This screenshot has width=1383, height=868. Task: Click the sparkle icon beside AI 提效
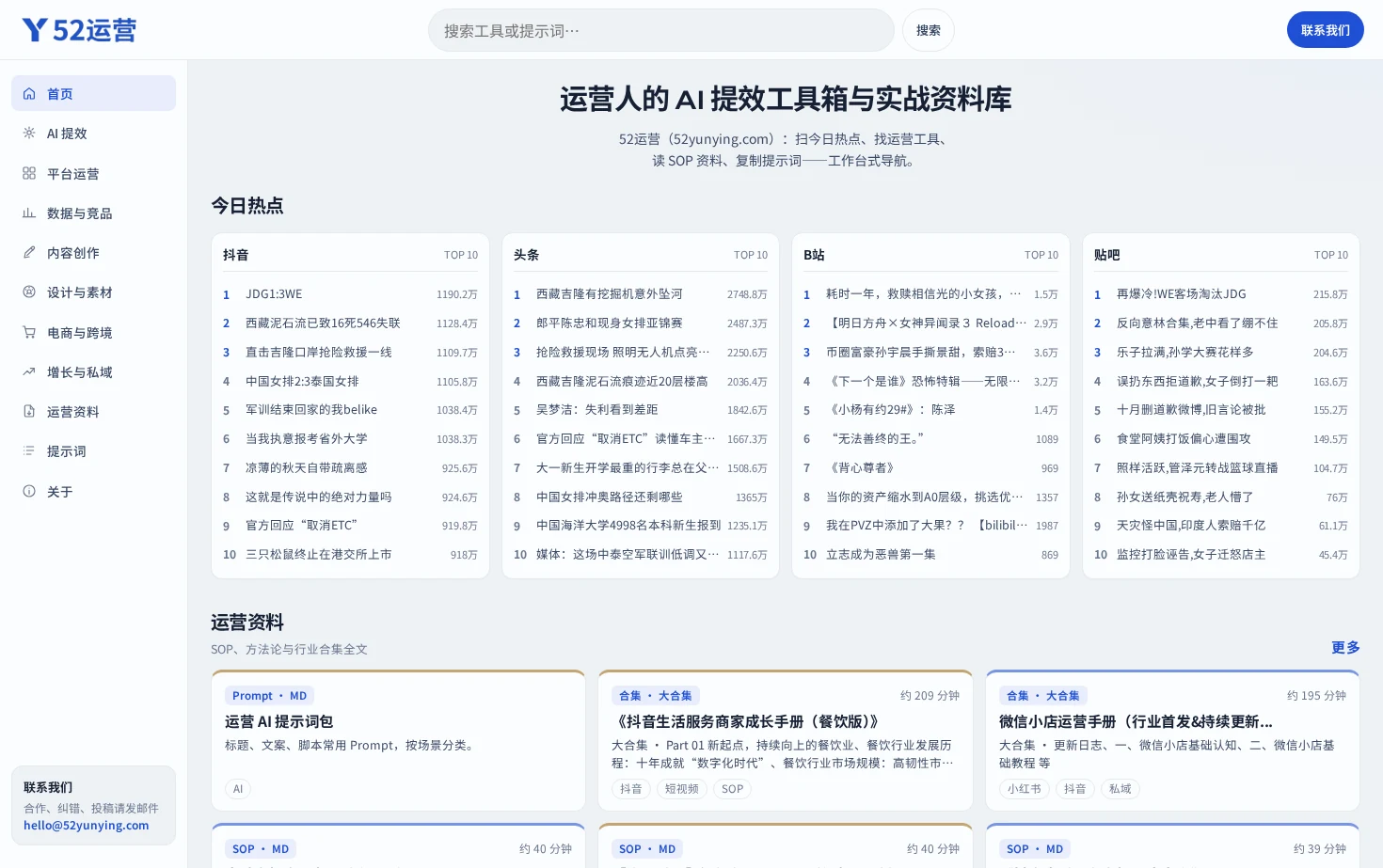(x=29, y=134)
